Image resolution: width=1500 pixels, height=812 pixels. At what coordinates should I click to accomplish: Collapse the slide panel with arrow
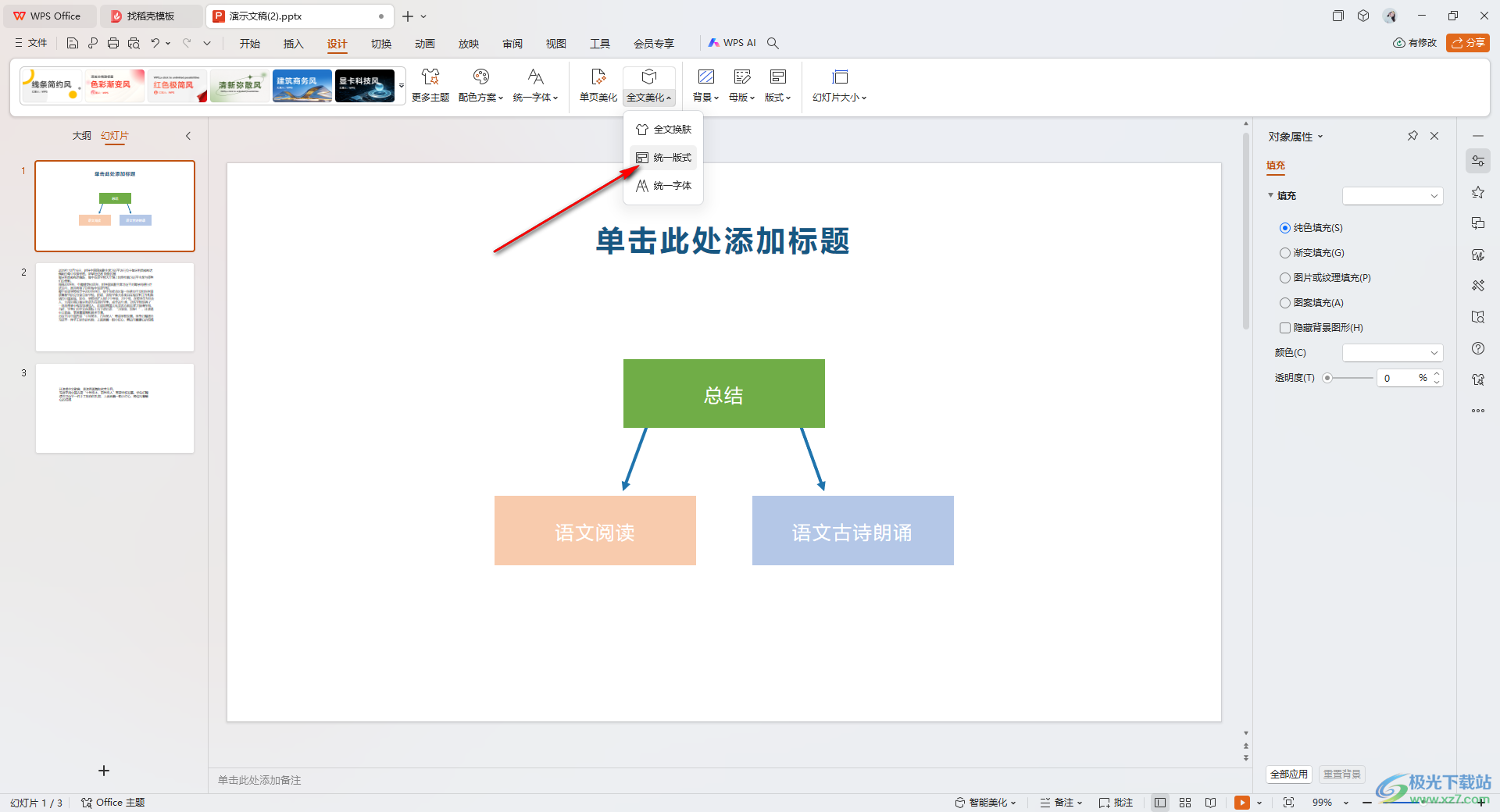188,136
